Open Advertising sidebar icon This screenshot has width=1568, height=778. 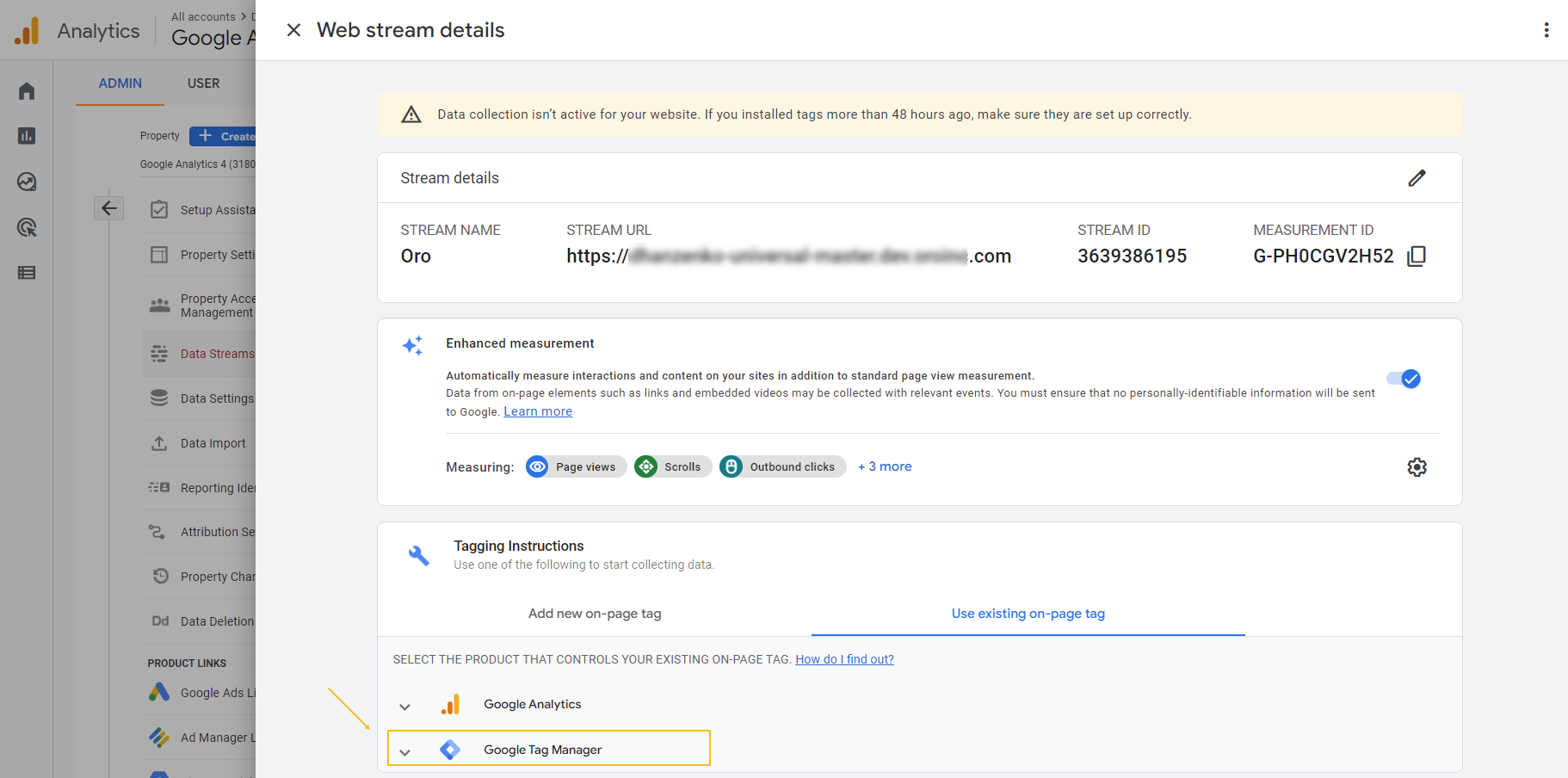(27, 227)
